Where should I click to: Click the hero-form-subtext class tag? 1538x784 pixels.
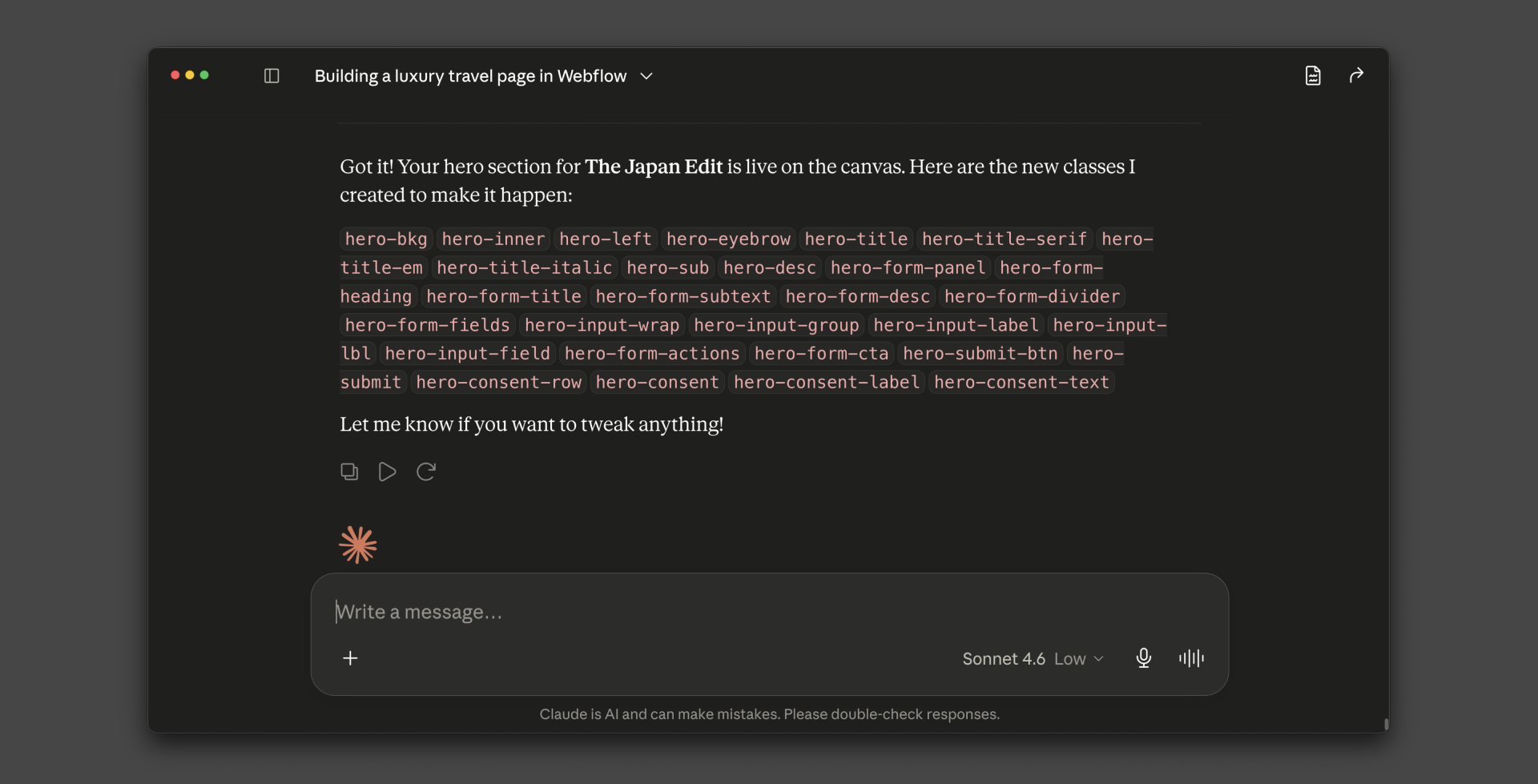click(683, 297)
